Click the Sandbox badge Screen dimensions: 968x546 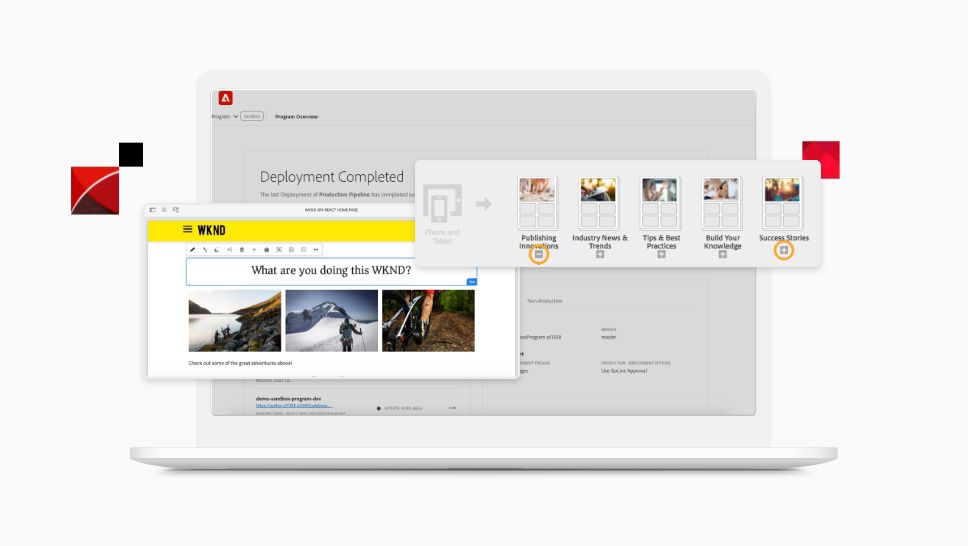252,116
